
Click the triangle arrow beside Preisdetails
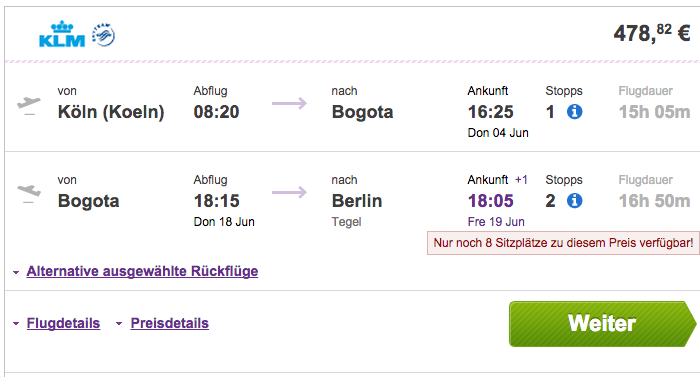pyautogui.click(x=119, y=323)
